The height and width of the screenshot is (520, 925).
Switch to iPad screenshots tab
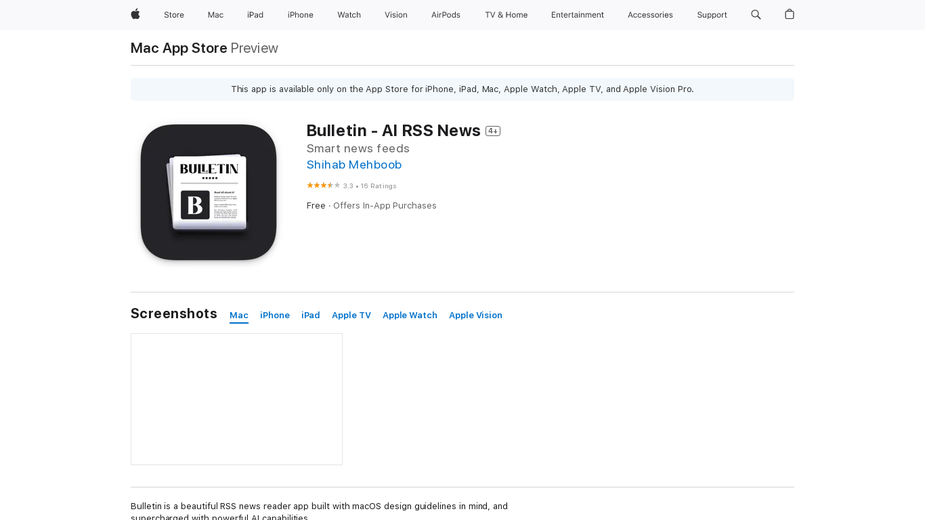[310, 315]
